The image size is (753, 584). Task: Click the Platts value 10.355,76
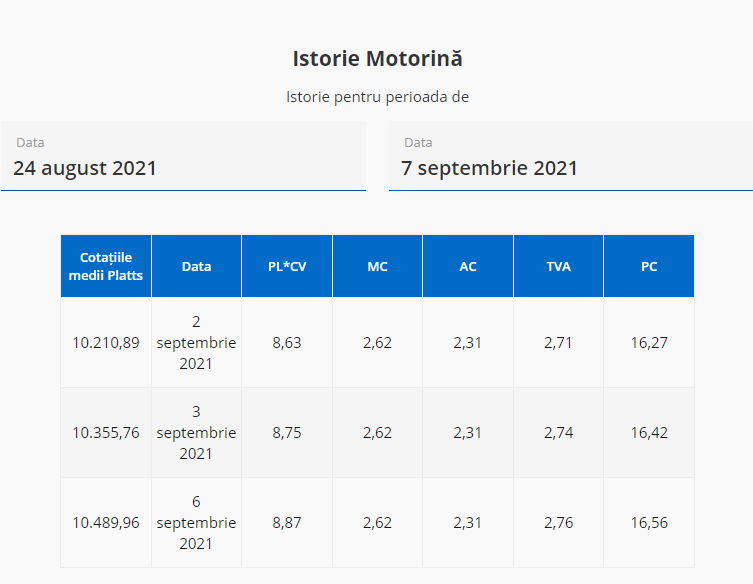tap(106, 432)
